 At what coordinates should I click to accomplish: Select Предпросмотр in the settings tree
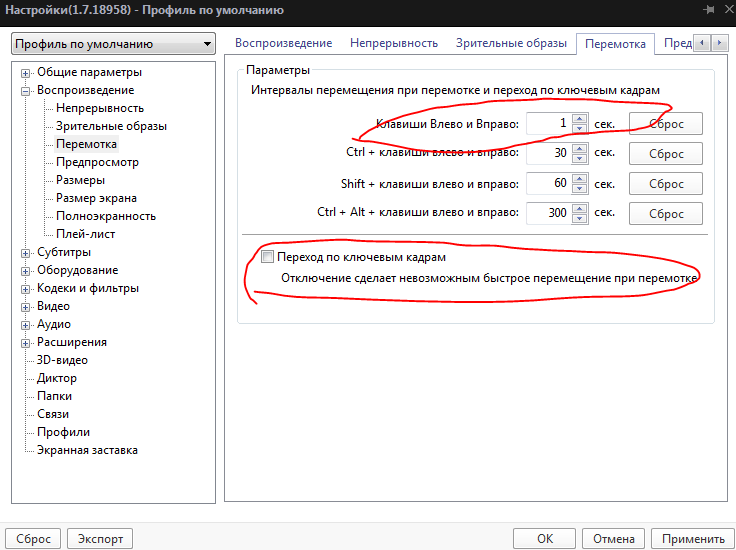(x=97, y=162)
